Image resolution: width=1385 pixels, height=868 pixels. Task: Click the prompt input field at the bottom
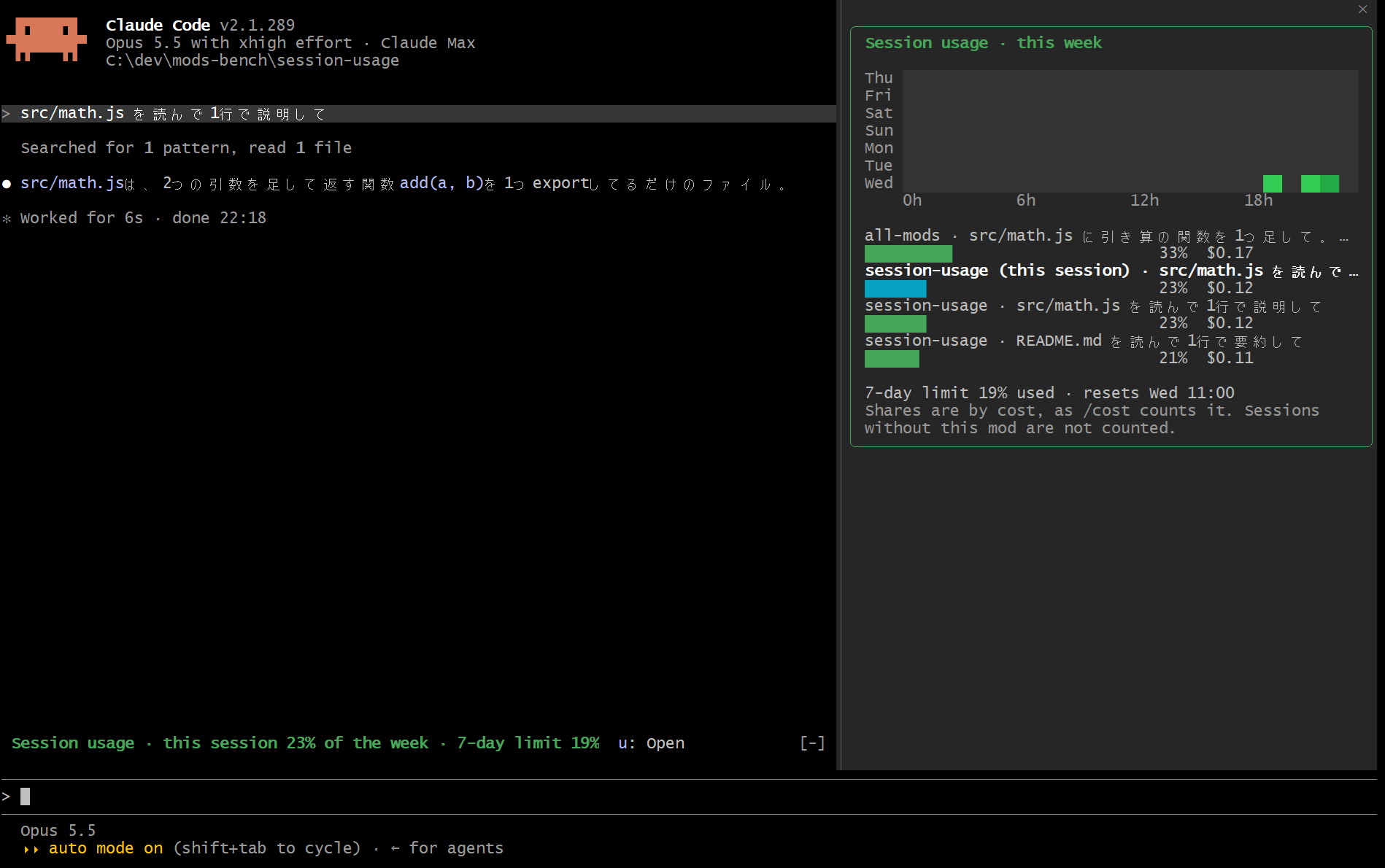[x=689, y=797]
